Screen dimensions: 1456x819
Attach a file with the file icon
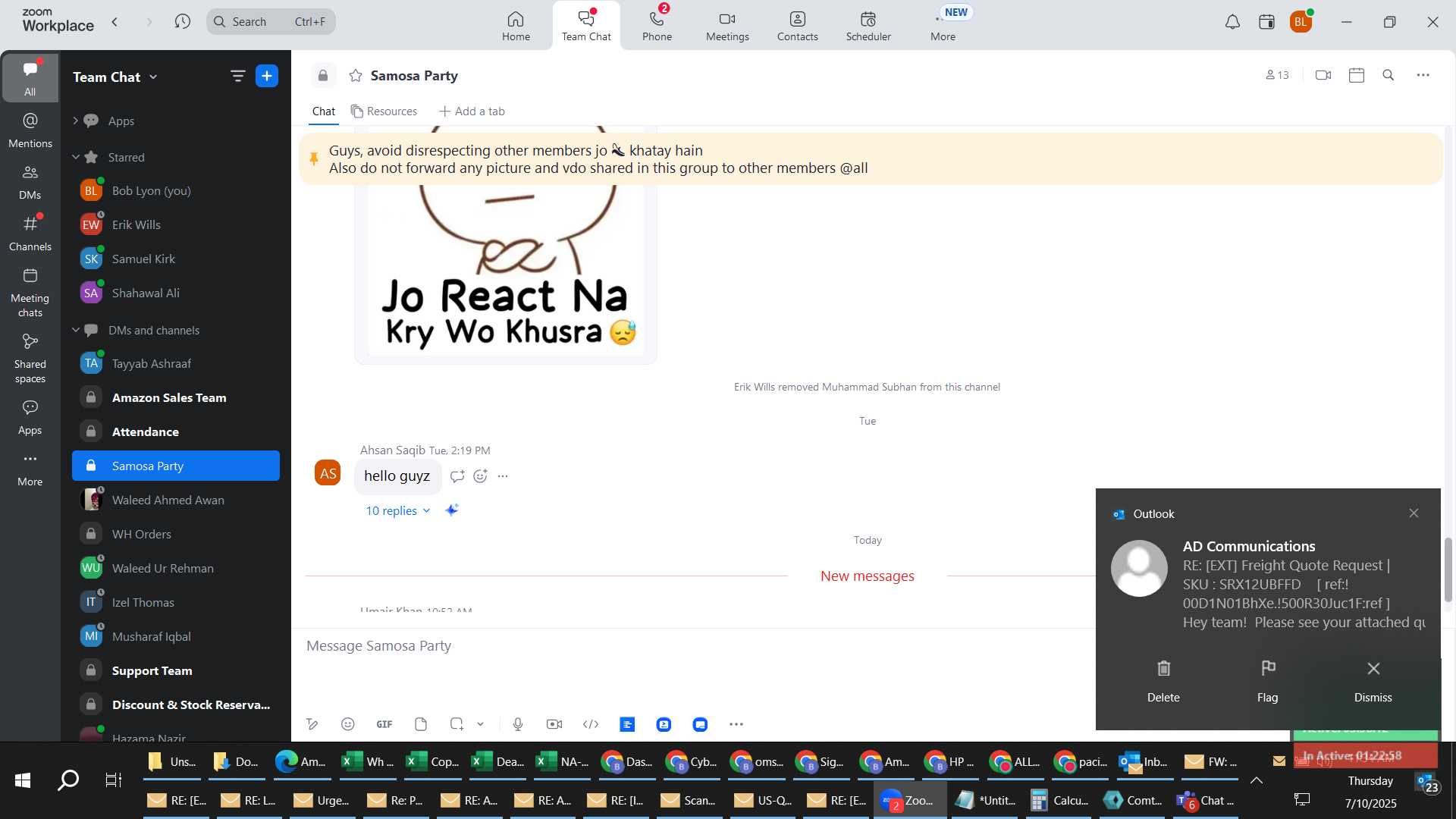pos(421,724)
